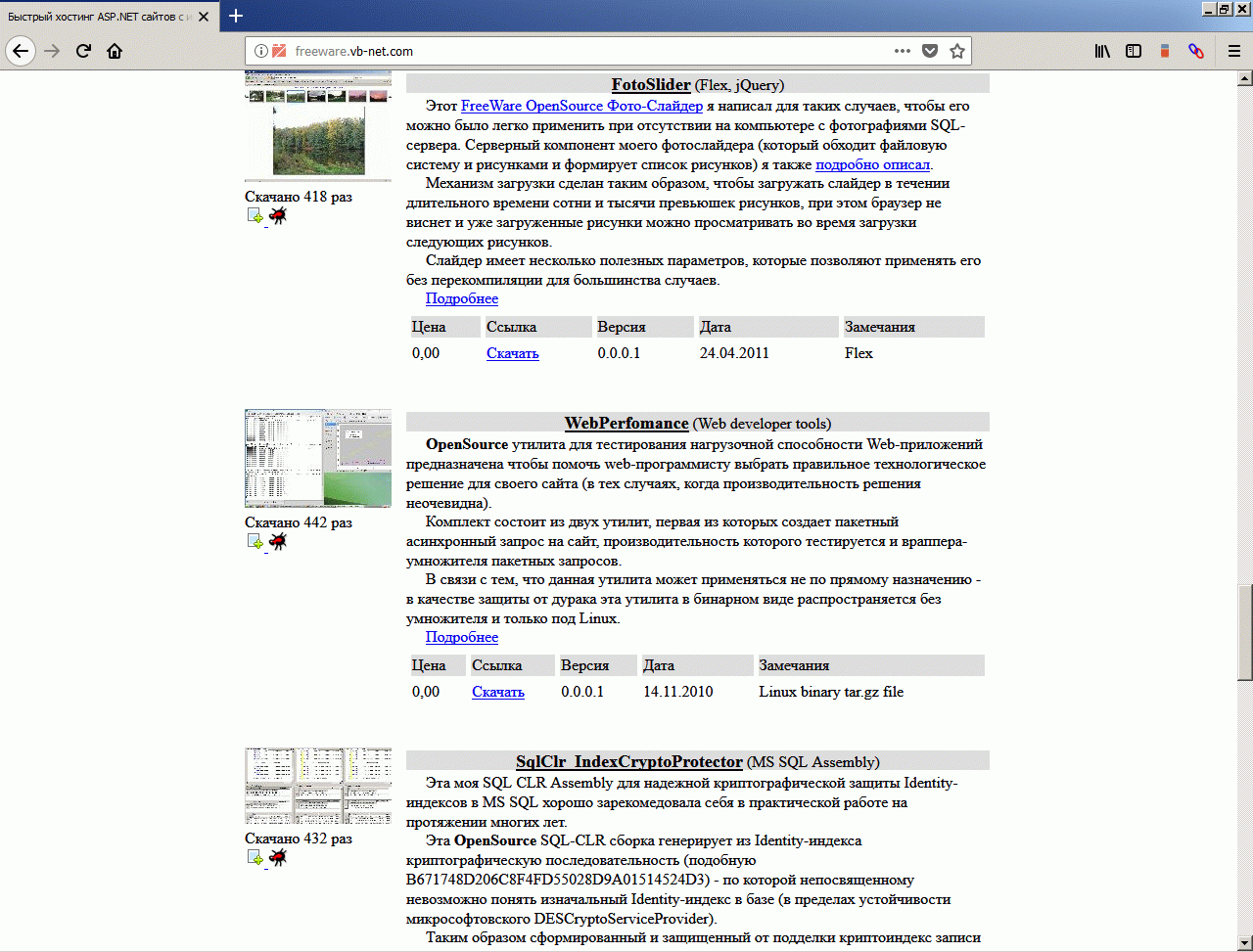Open a new browser tab
1253x952 pixels.
pos(236,16)
